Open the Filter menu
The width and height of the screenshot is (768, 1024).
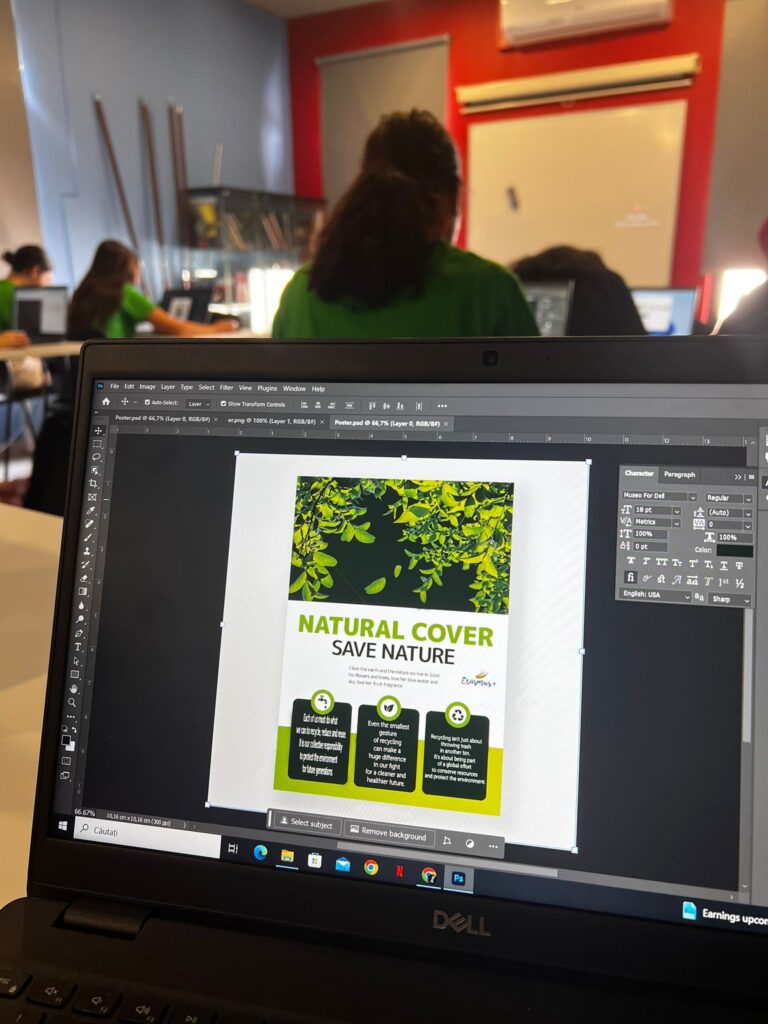[226, 388]
